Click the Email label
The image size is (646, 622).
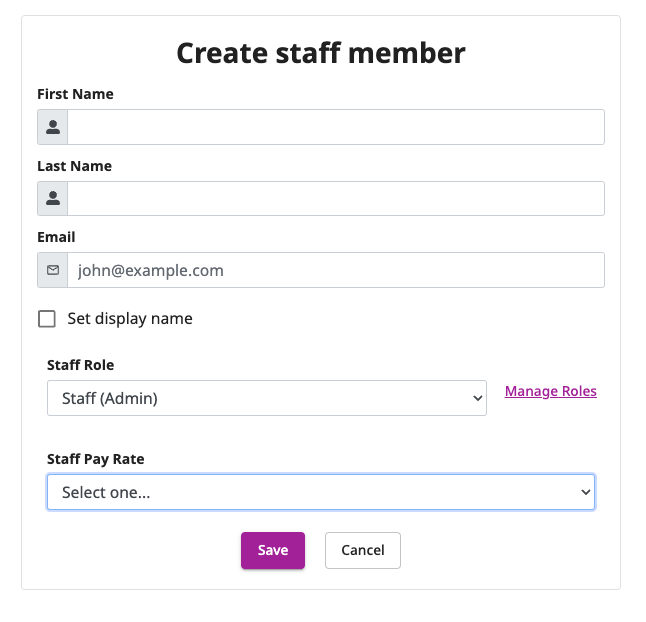click(56, 237)
